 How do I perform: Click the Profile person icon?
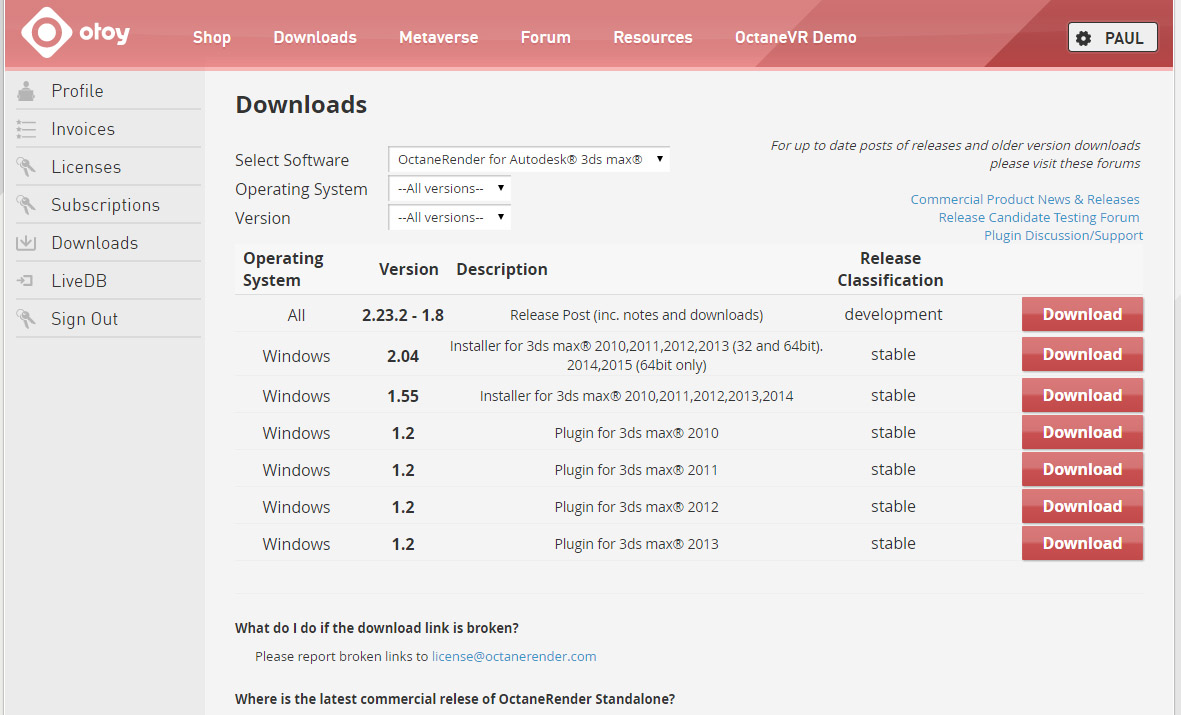coord(26,91)
